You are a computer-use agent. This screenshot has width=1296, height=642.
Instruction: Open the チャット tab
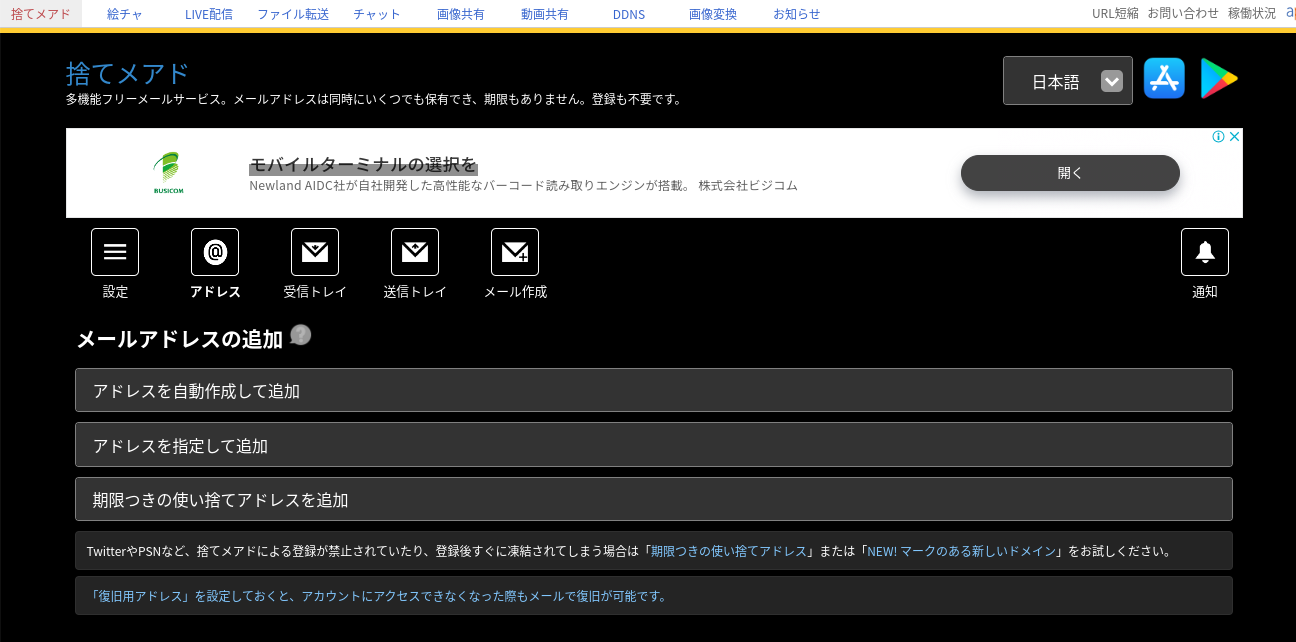pyautogui.click(x=377, y=14)
